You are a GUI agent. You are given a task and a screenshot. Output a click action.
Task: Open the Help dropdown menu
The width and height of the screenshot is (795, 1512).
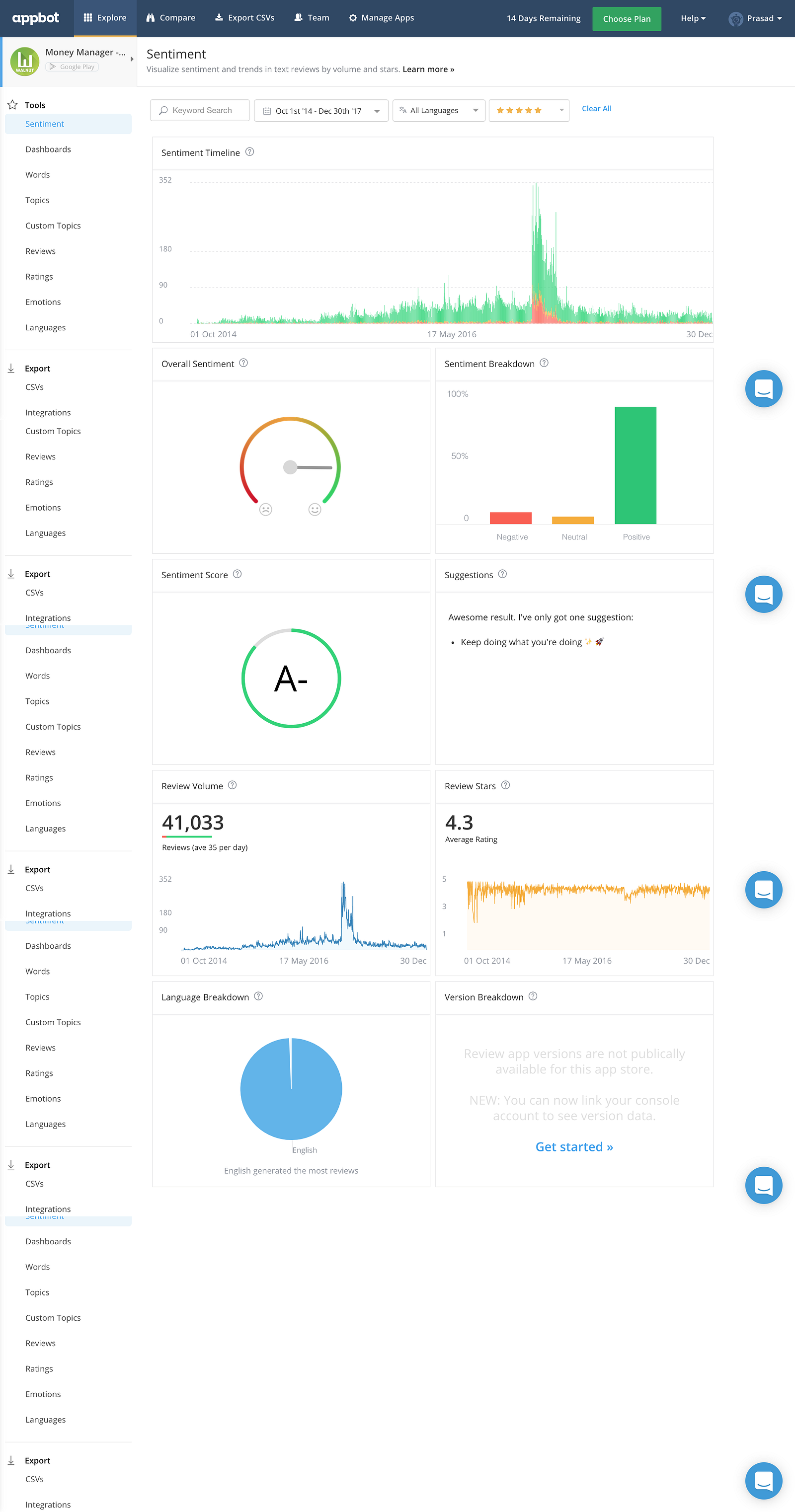tap(693, 18)
